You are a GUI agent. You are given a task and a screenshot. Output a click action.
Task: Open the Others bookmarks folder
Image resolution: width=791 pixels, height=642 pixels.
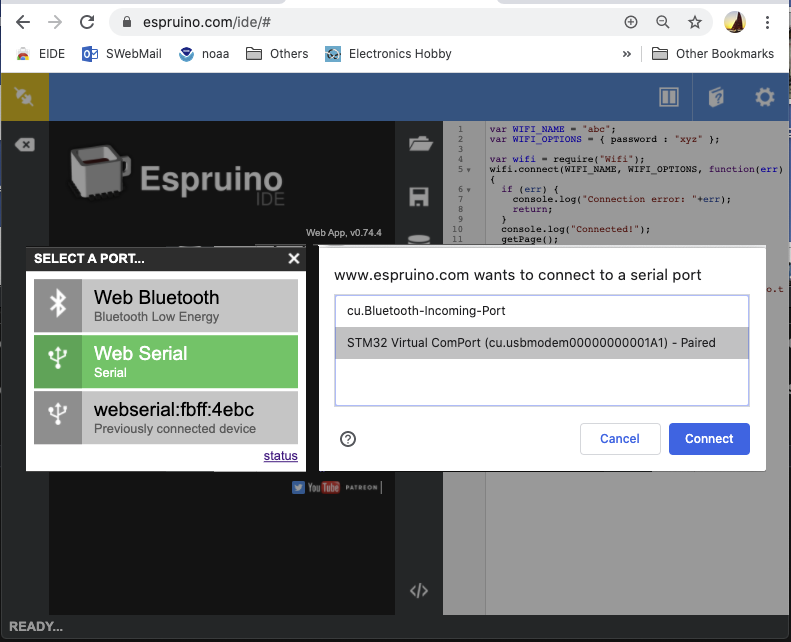point(277,54)
